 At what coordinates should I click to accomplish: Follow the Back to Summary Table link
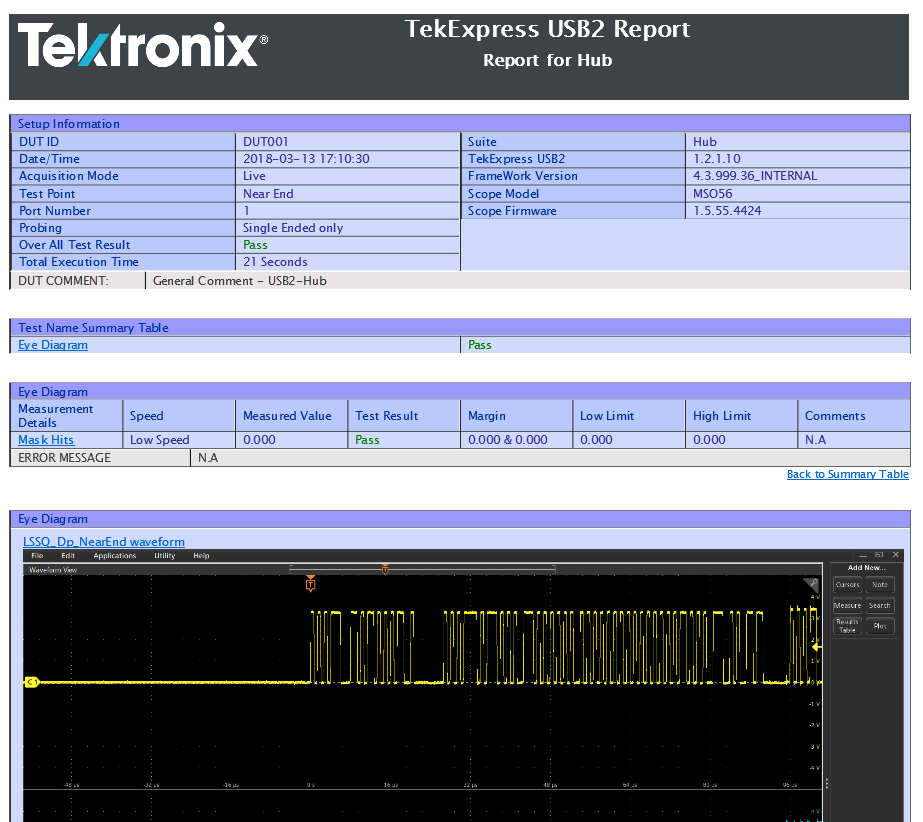(x=848, y=474)
